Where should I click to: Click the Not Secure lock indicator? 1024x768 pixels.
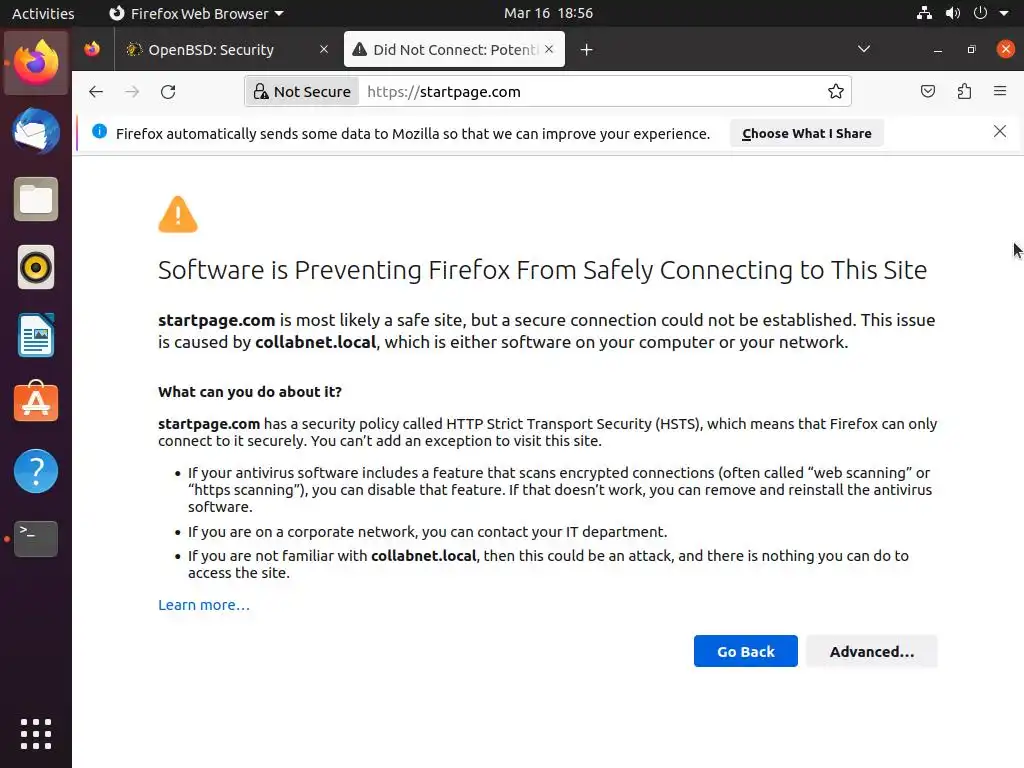[x=301, y=91]
